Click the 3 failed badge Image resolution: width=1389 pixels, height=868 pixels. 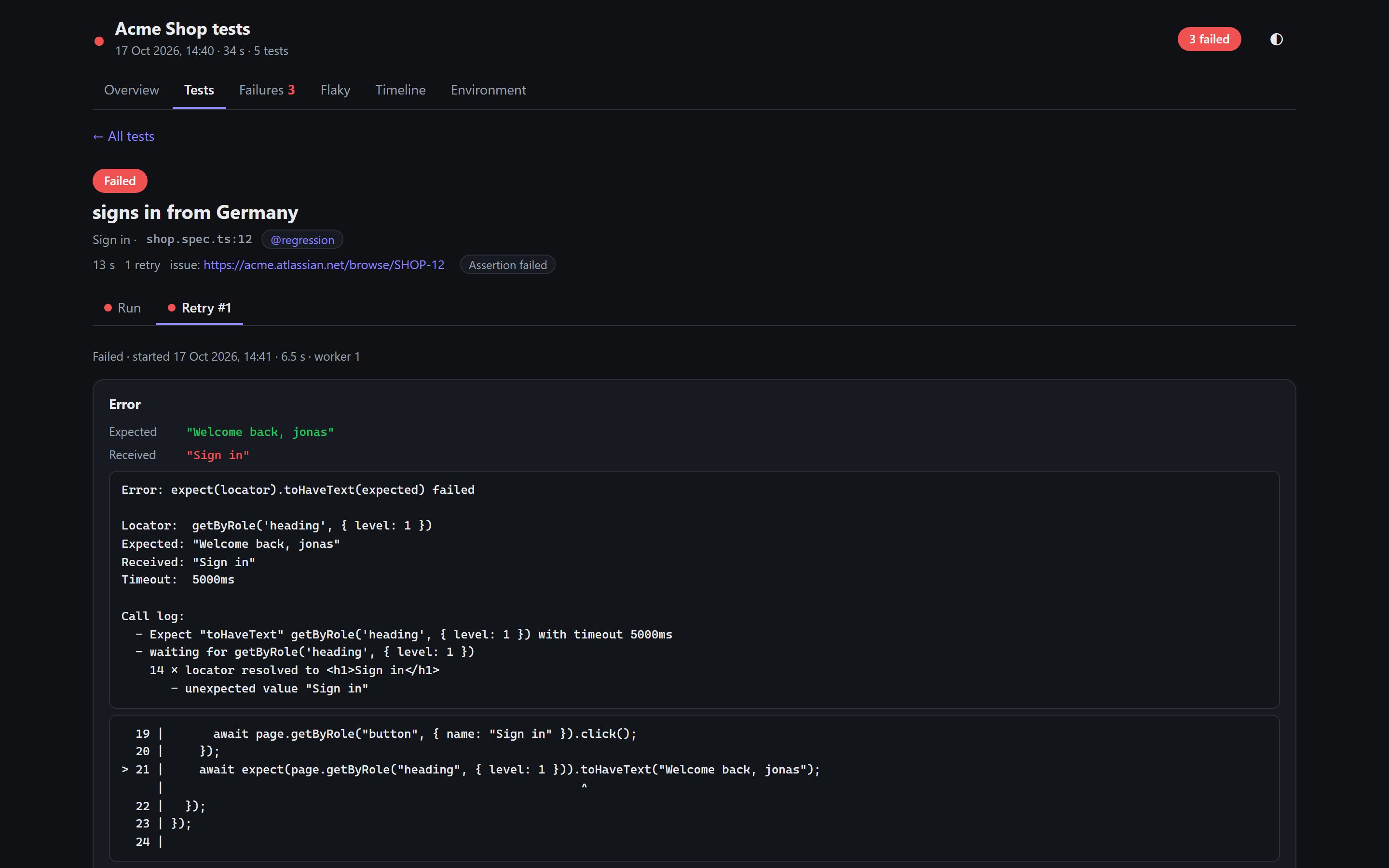1209,39
